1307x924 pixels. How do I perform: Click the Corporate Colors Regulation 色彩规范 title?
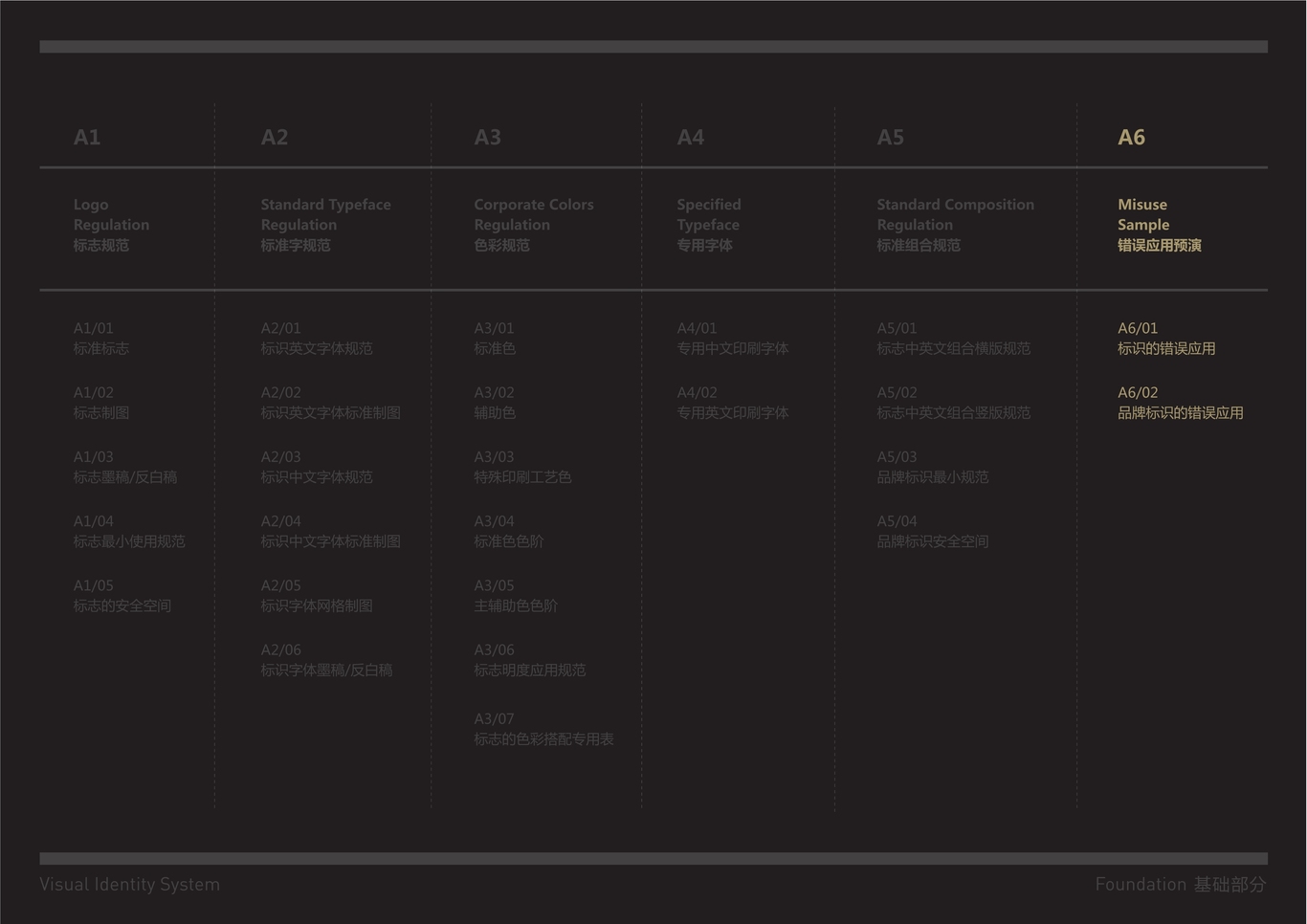pyautogui.click(x=534, y=225)
